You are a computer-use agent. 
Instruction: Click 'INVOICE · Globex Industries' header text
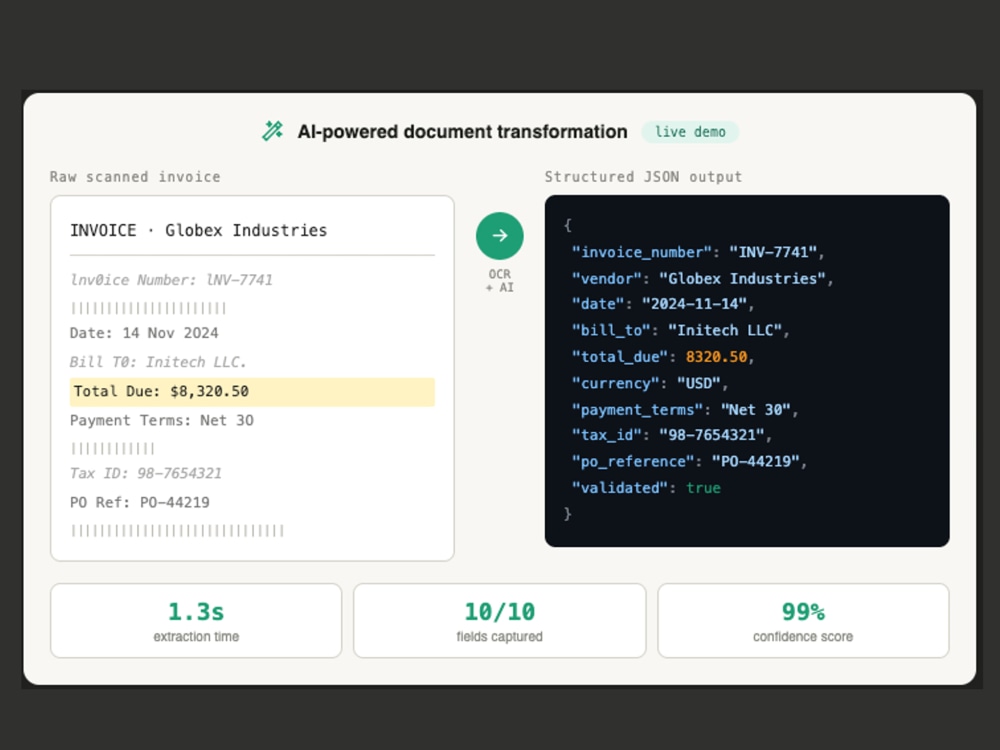pos(198,230)
